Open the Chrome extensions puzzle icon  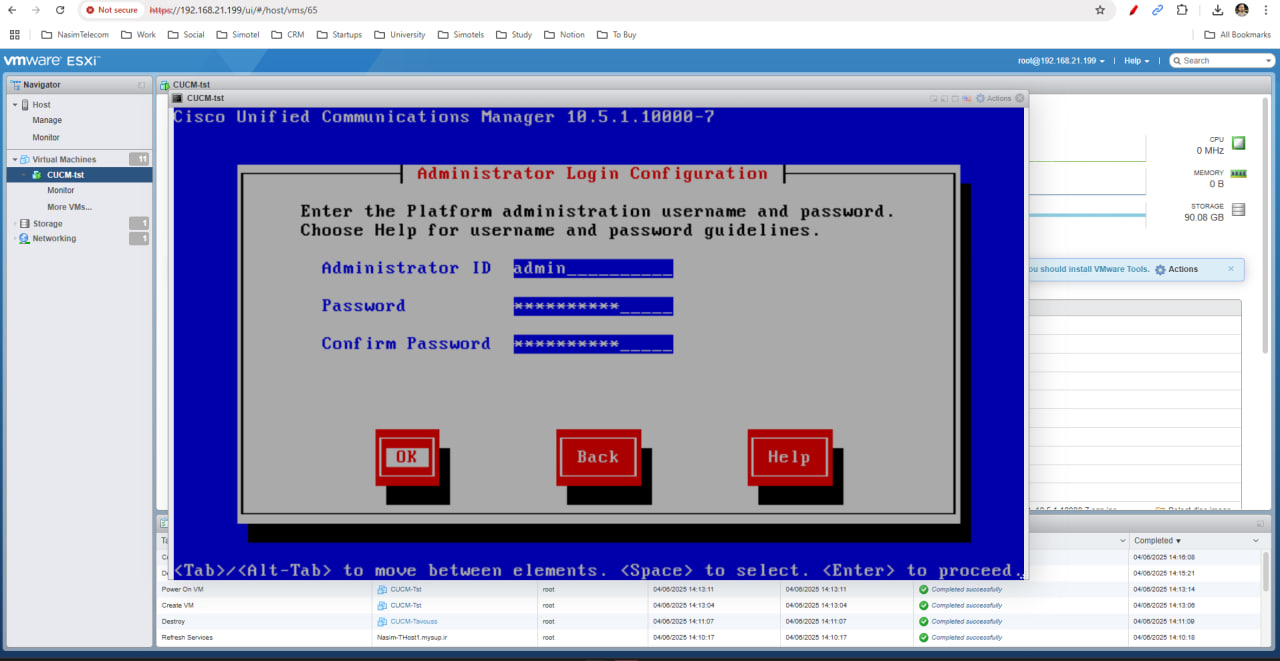pyautogui.click(x=1182, y=10)
